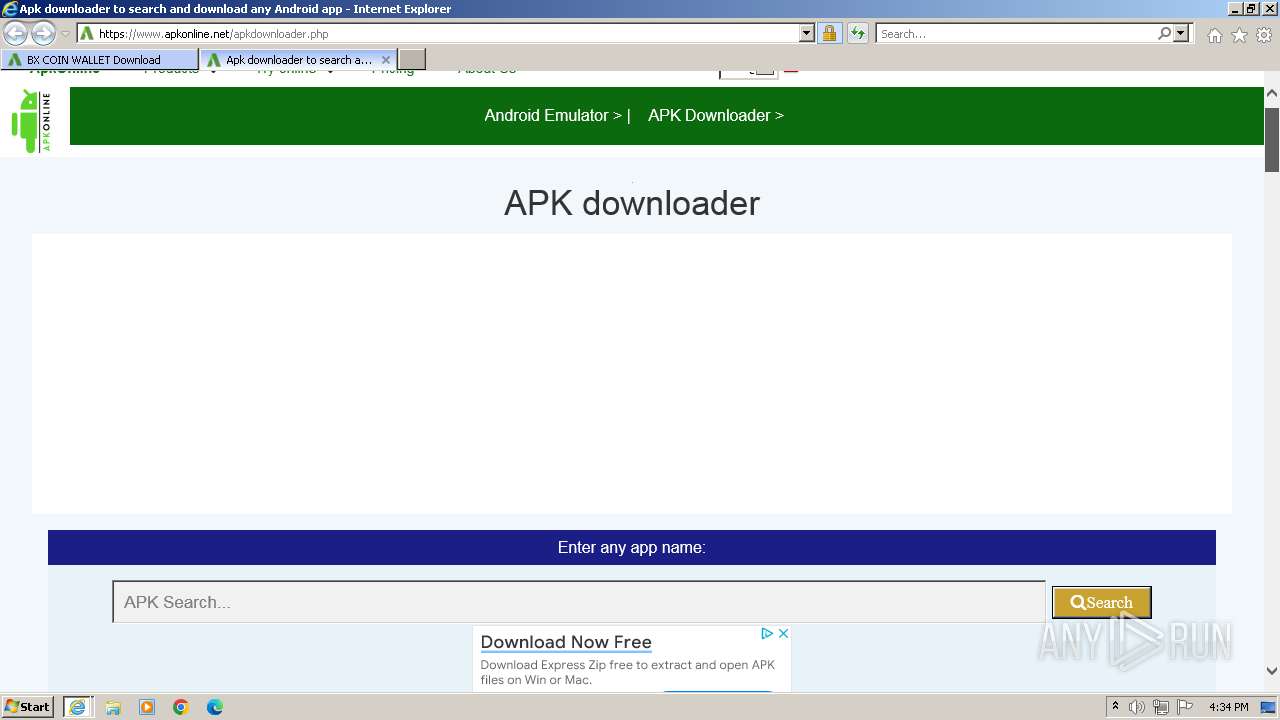Launch Edge from the taskbar
The width and height of the screenshot is (1280, 720).
tap(215, 707)
